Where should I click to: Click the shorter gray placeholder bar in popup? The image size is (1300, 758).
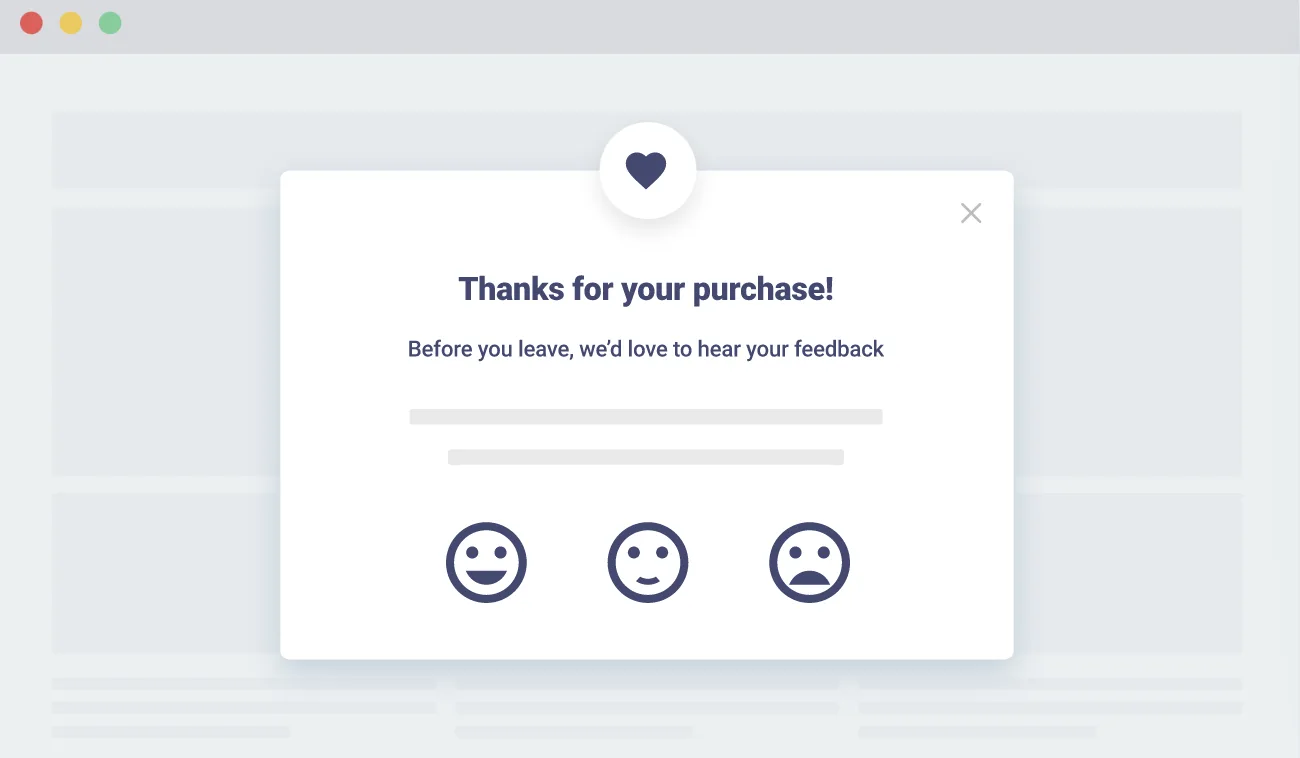click(646, 457)
